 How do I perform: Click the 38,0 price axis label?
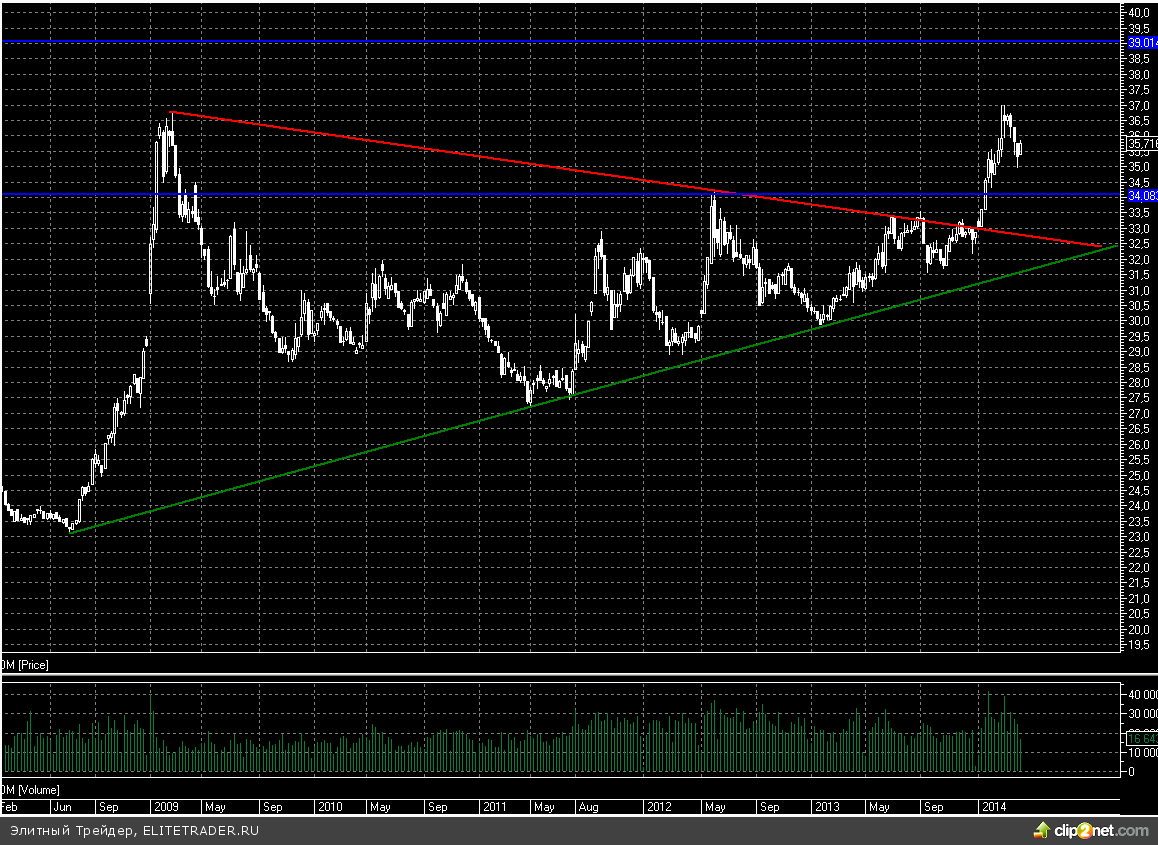pyautogui.click(x=1140, y=74)
